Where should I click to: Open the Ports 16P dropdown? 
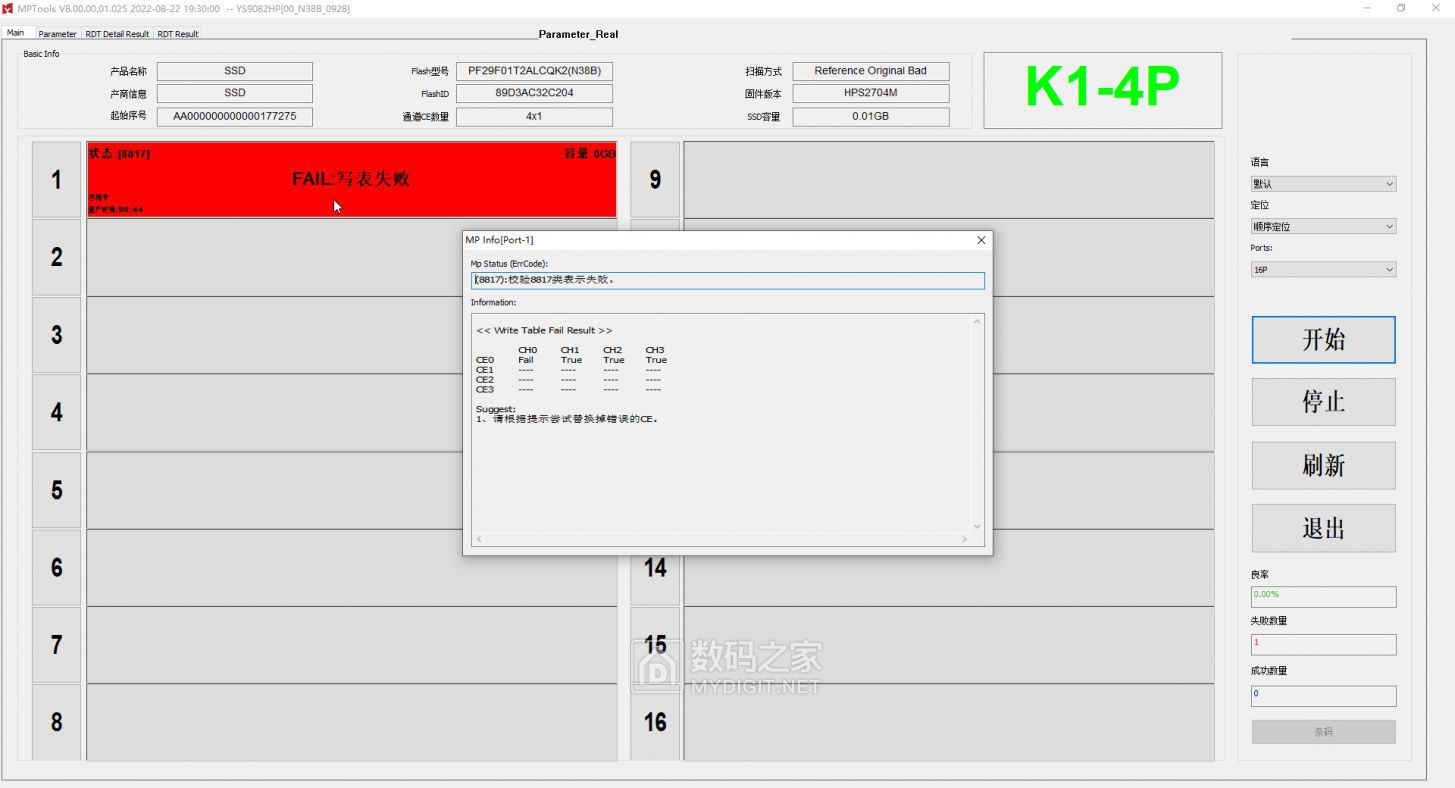(x=1322, y=270)
